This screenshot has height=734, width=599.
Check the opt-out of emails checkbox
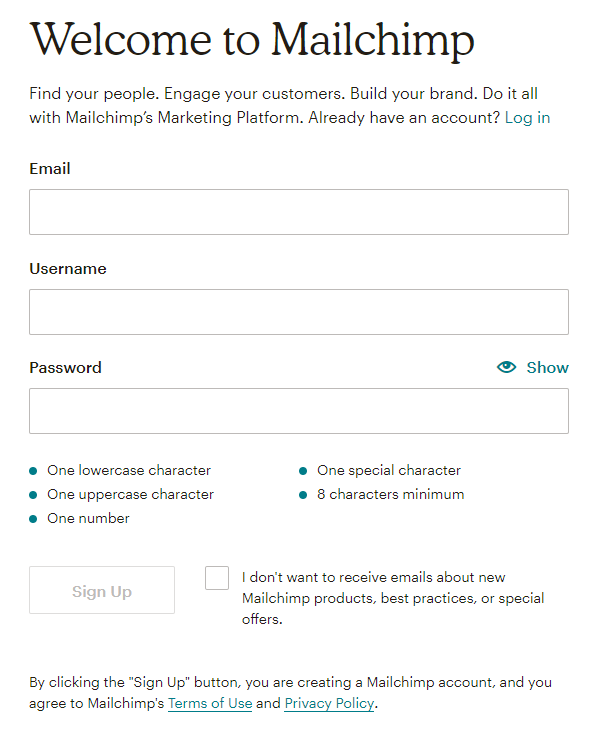pyautogui.click(x=217, y=578)
